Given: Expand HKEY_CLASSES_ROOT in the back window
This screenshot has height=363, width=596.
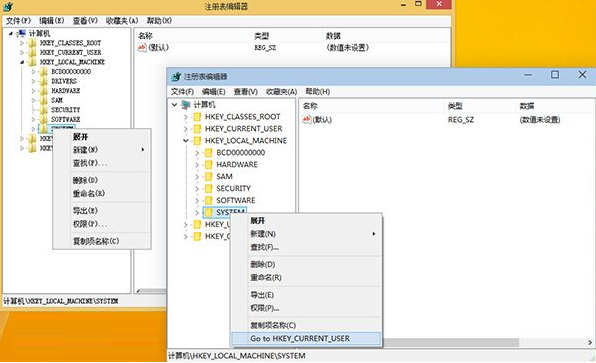Looking at the screenshot, I should (22, 43).
